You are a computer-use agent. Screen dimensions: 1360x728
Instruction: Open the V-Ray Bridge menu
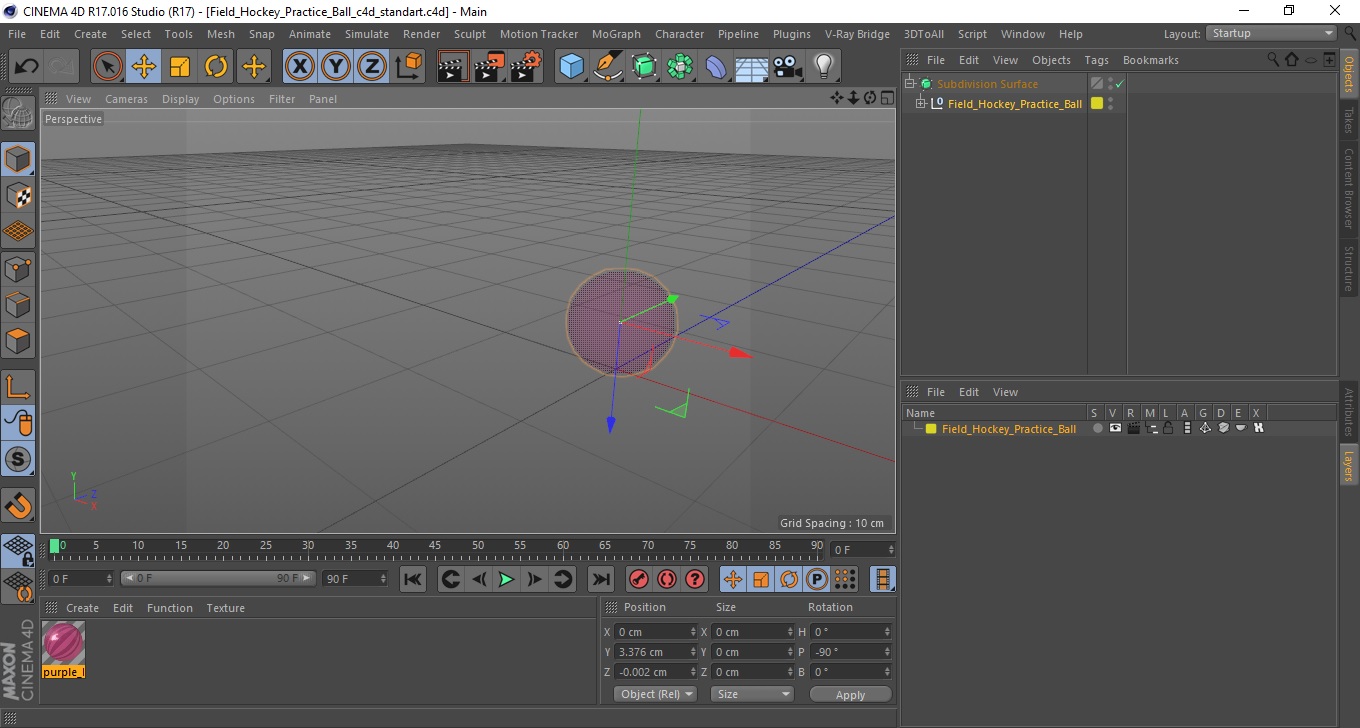857,34
